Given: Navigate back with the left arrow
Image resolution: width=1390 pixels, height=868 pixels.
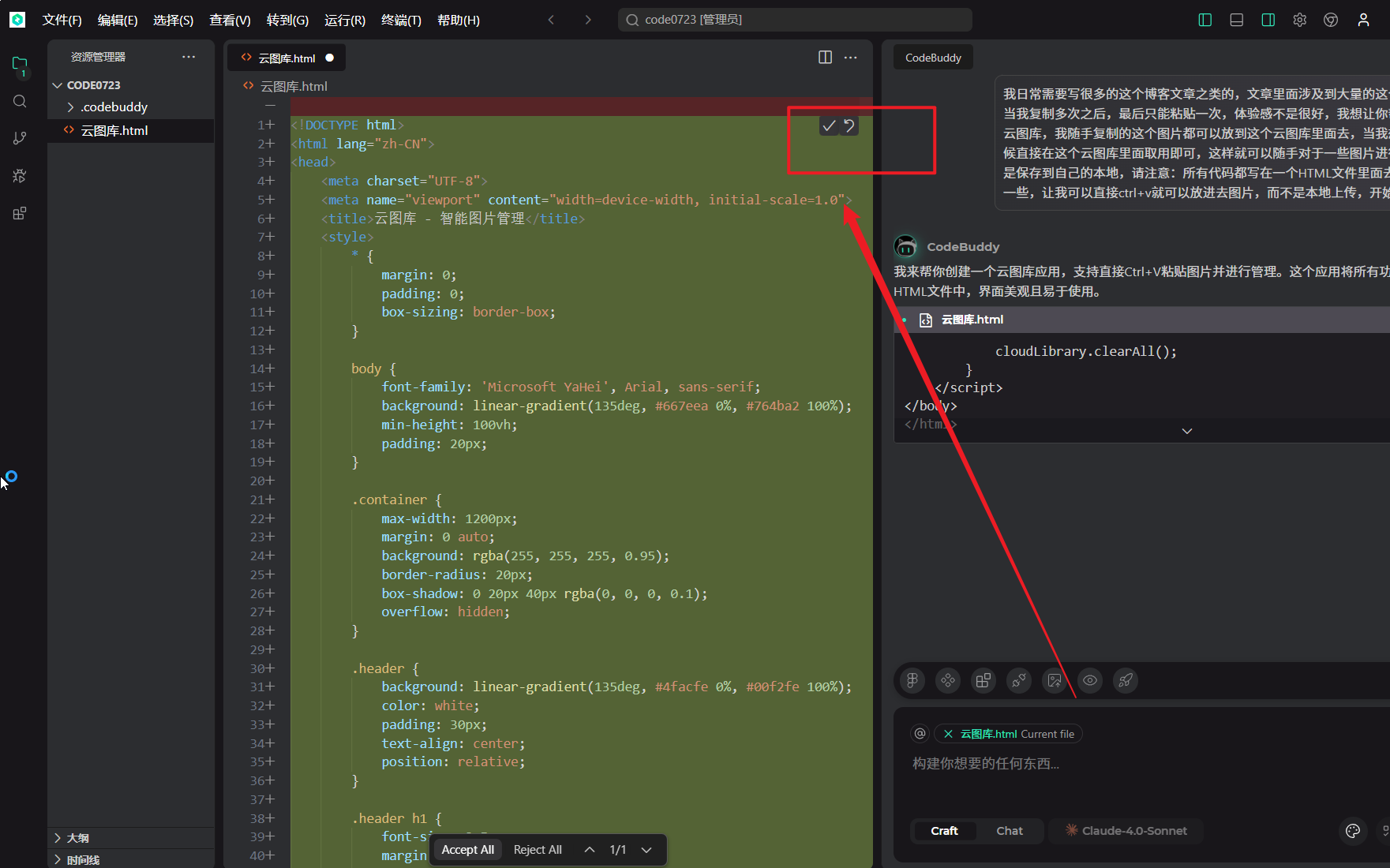Looking at the screenshot, I should (551, 20).
